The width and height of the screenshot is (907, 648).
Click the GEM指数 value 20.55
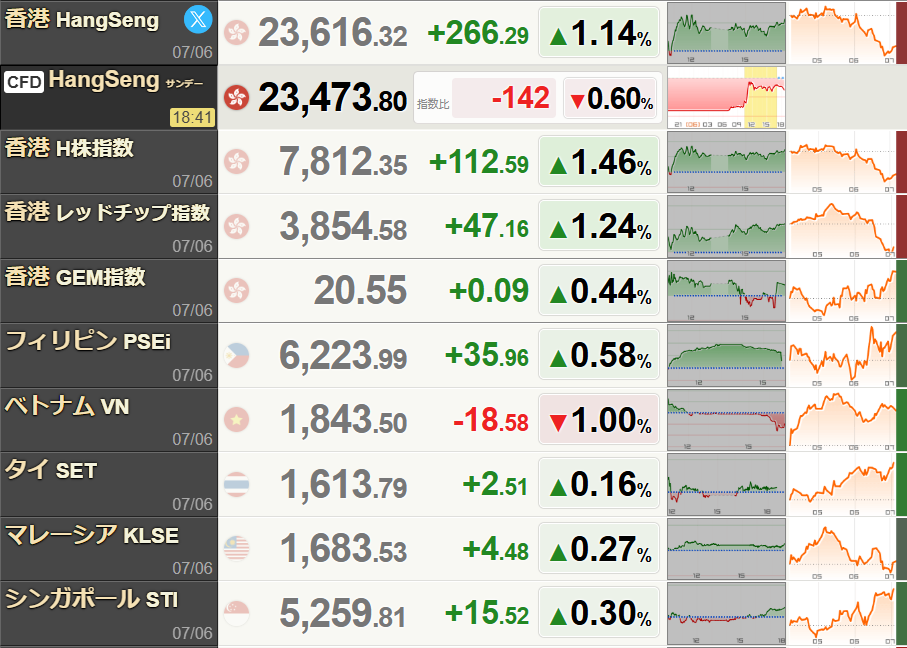(360, 290)
